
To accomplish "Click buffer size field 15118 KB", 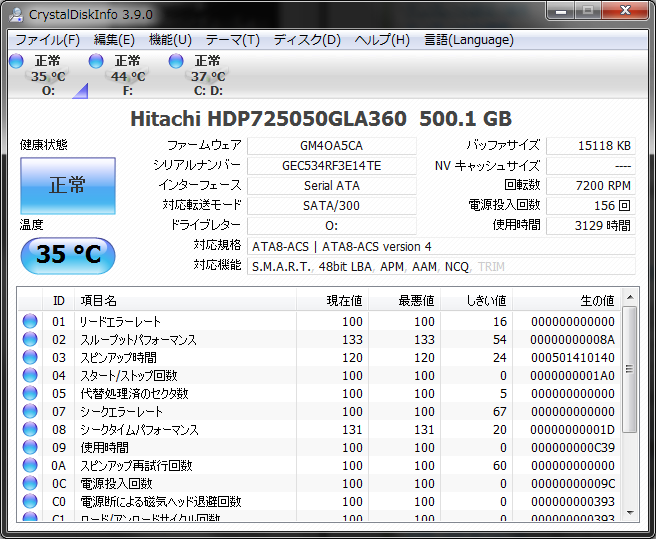I will pos(591,146).
